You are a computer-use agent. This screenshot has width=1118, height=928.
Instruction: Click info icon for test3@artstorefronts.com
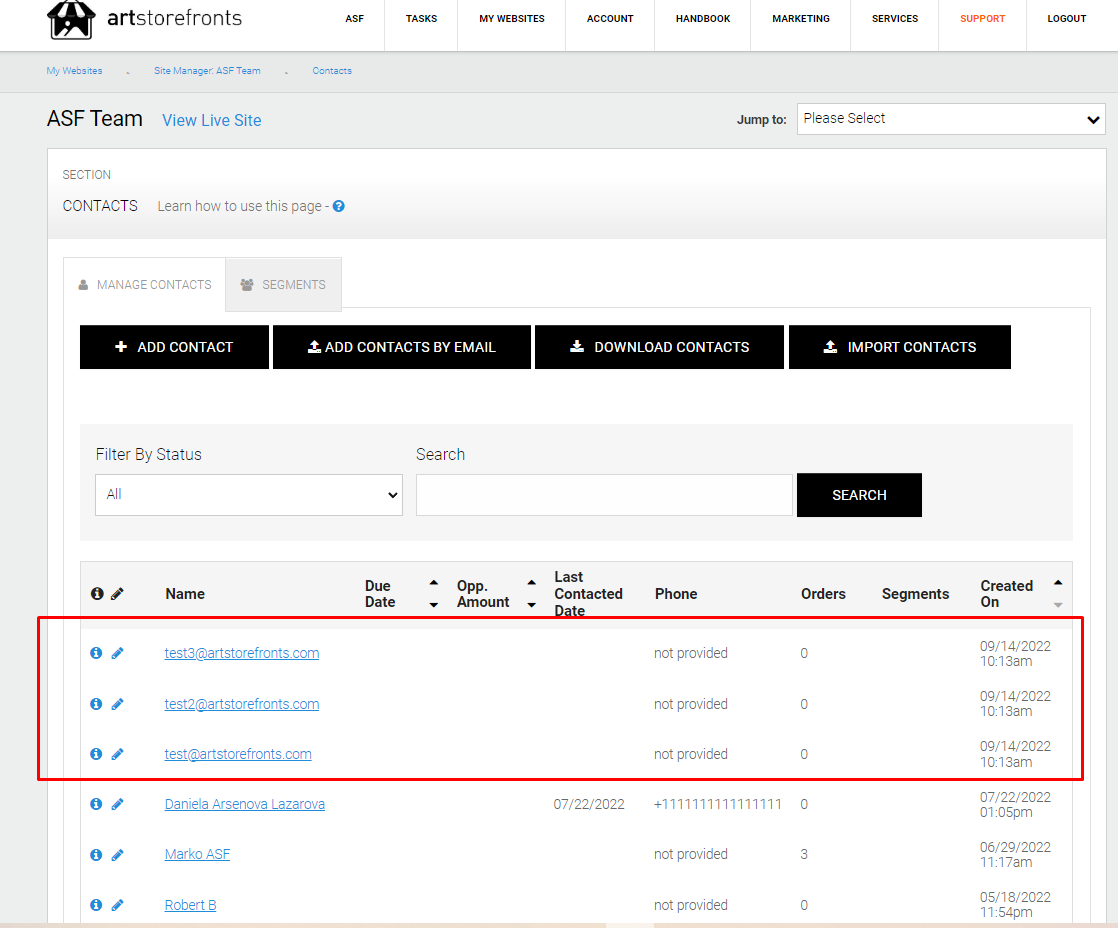[96, 653]
